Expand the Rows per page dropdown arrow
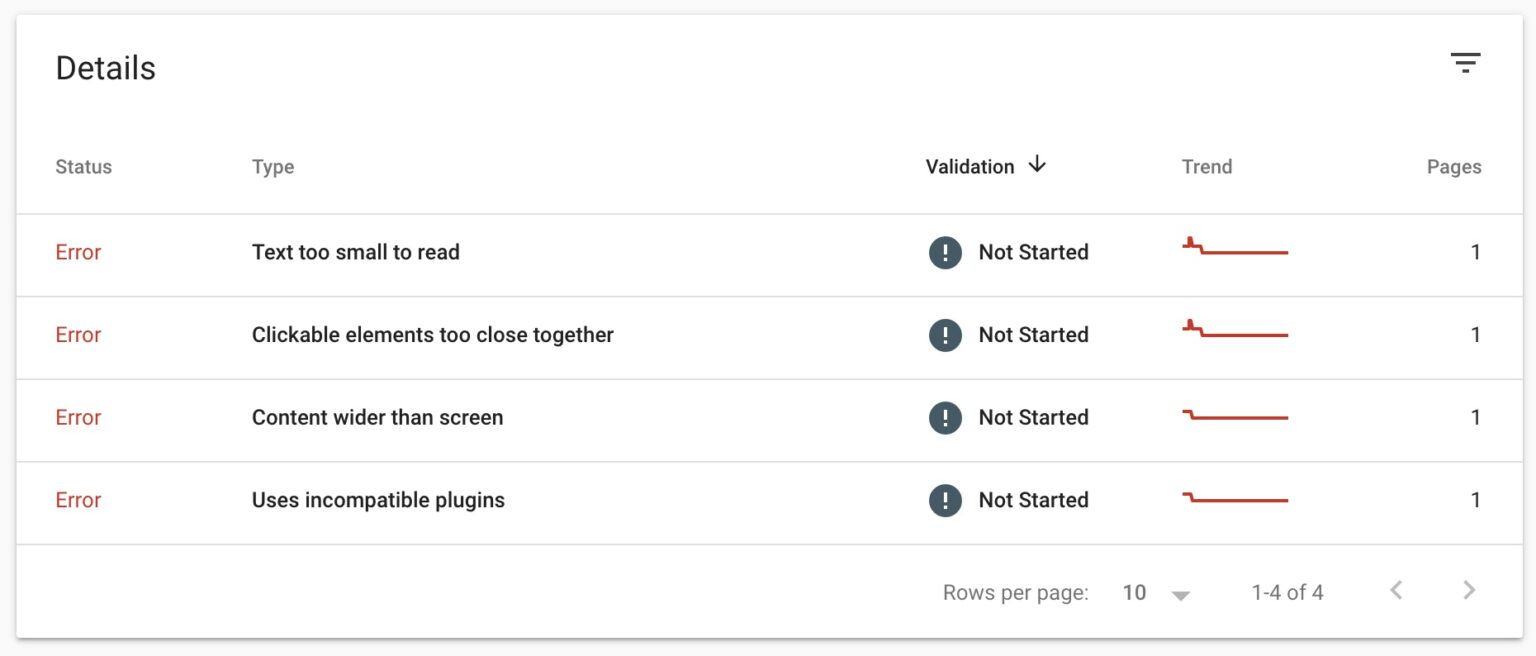1536x656 pixels. [1181, 595]
